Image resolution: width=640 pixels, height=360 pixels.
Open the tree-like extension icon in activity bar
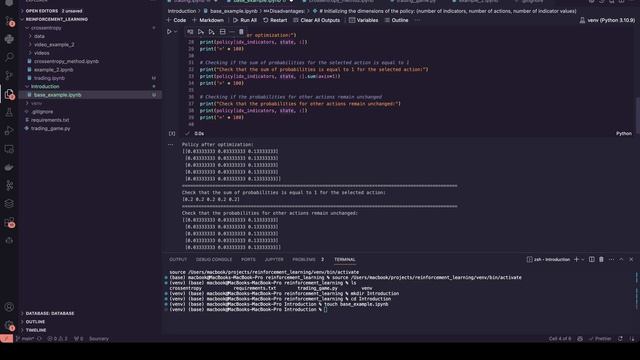point(9,185)
